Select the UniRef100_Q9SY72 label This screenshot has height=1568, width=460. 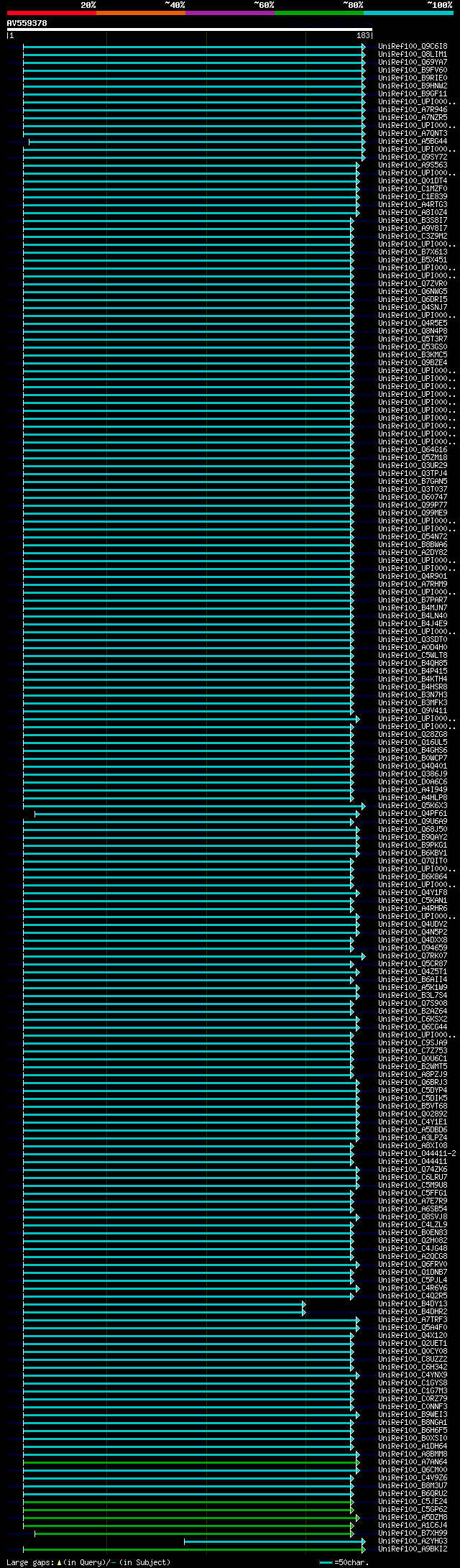[x=413, y=157]
